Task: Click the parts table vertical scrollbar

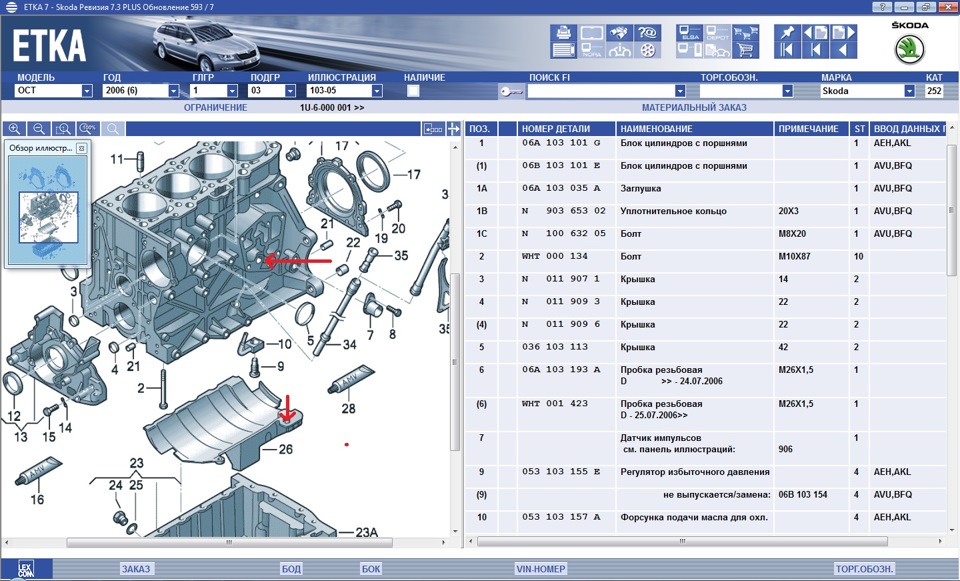Action: click(x=951, y=210)
